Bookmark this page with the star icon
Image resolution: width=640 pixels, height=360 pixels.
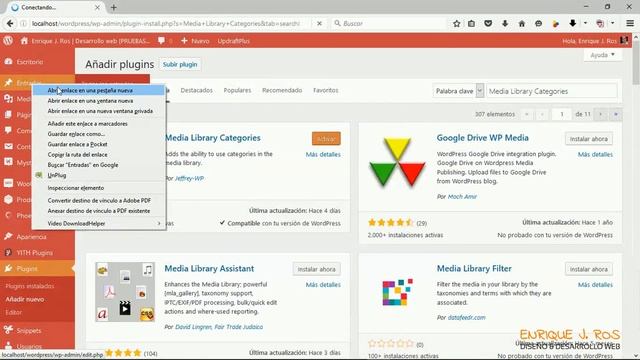[x=456, y=24]
